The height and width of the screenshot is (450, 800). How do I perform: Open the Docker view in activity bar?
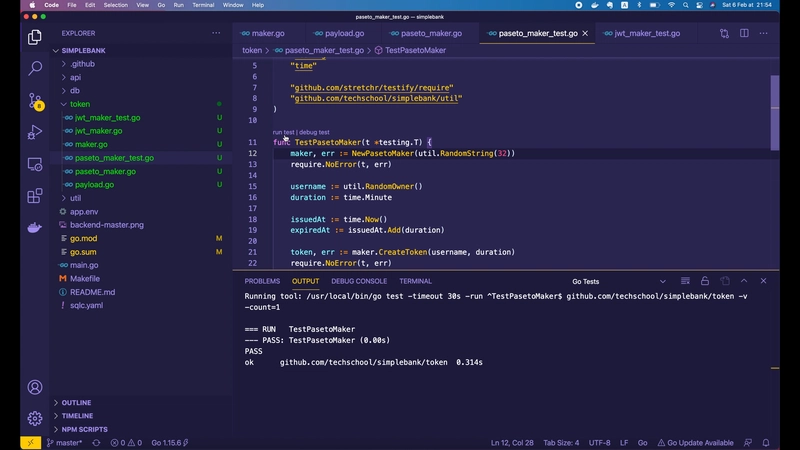pos(35,228)
